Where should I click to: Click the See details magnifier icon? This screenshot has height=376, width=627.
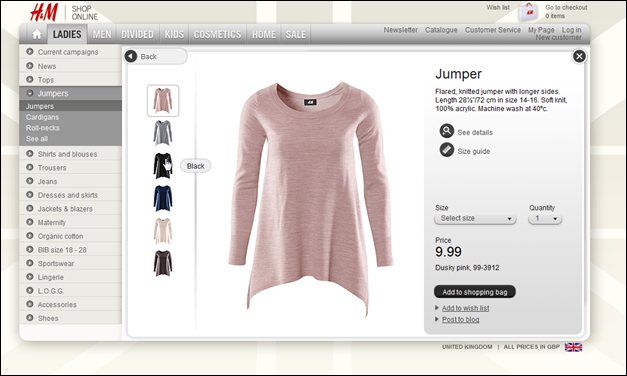447,131
